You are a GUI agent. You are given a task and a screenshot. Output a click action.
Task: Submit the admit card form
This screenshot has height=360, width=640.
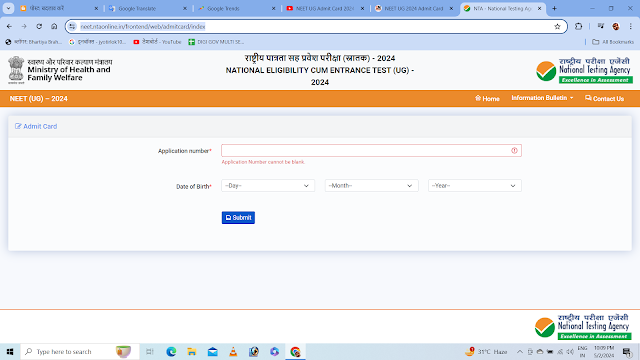point(238,218)
